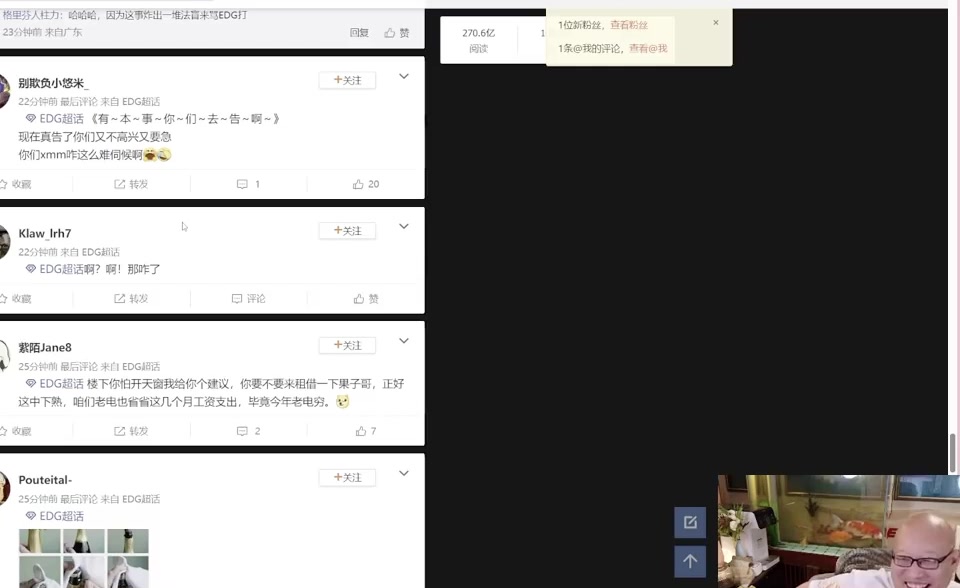Expand the chevron on 别欺负小悠米_'s post
The width and height of the screenshot is (960, 588).
403,76
